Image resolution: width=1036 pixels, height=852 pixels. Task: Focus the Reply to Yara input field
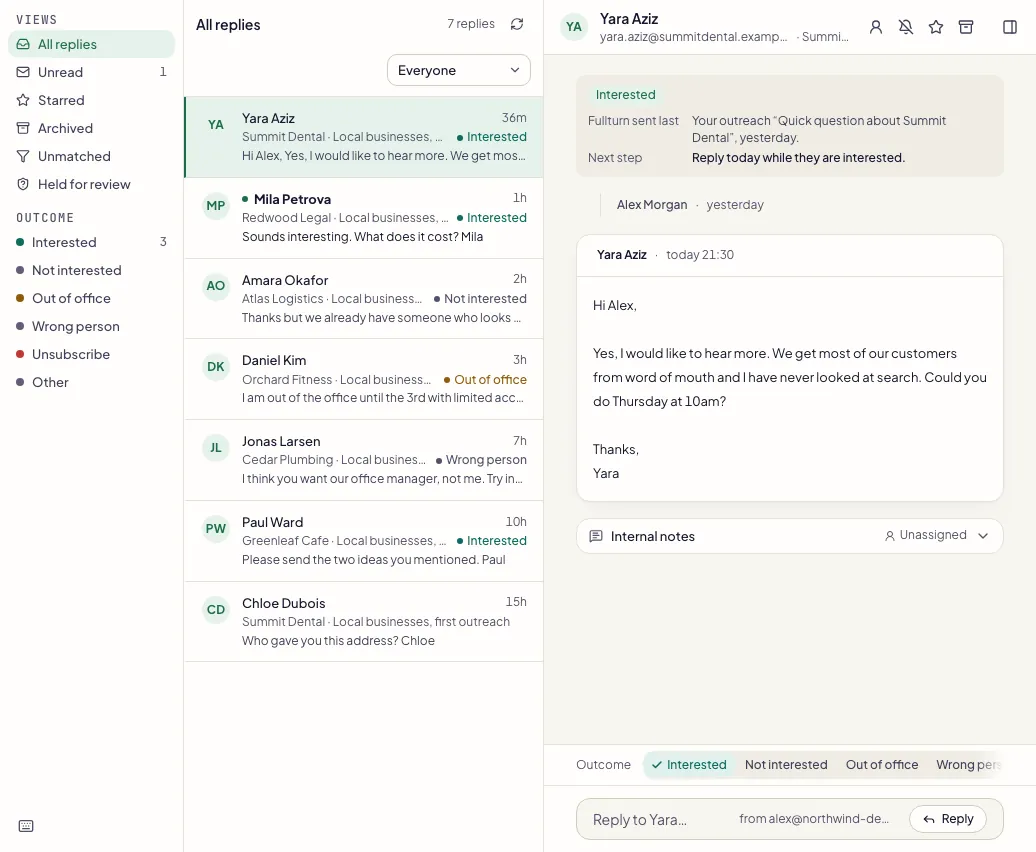pyautogui.click(x=790, y=820)
